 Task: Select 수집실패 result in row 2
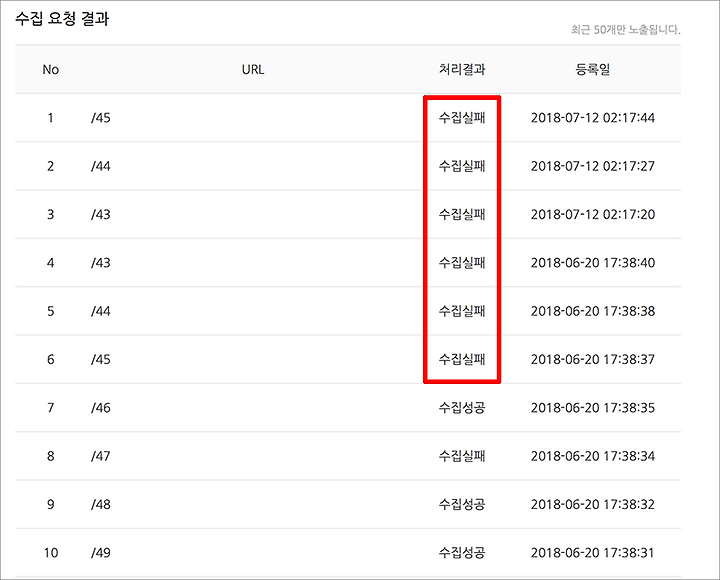tap(462, 166)
